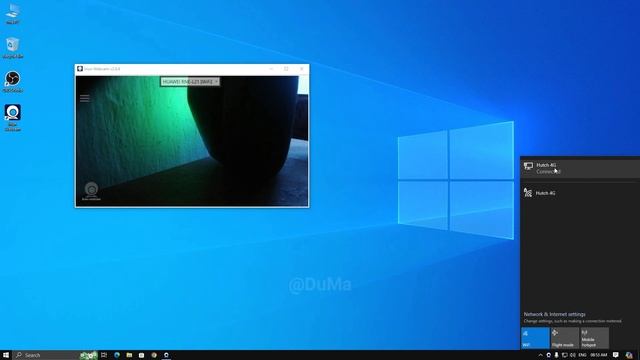Launch the Iriun Webcam desktop shortcut
Image resolution: width=640 pixels, height=360 pixels.
click(13, 118)
